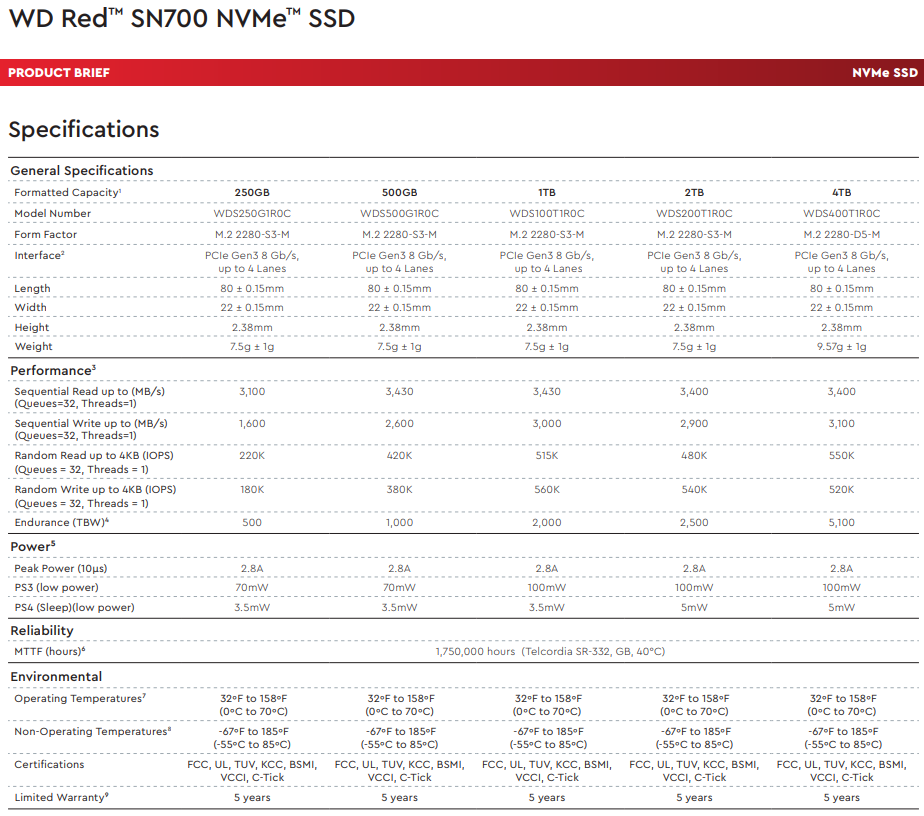The width and height of the screenshot is (924, 816).
Task: Click the "2,900" sequential write value
Action: coord(694,424)
